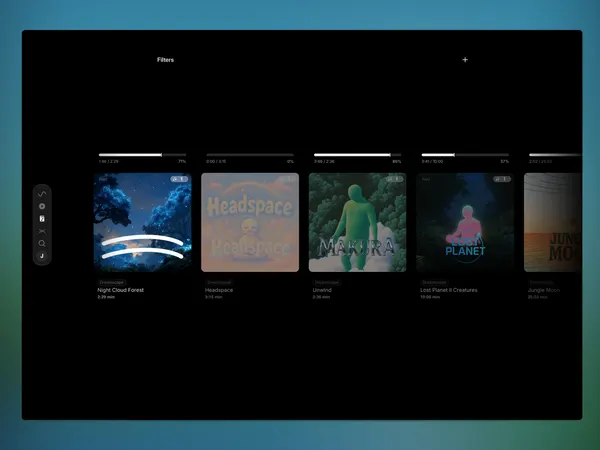The height and width of the screenshot is (450, 600).
Task: Open the Filters option
Action: coord(165,60)
